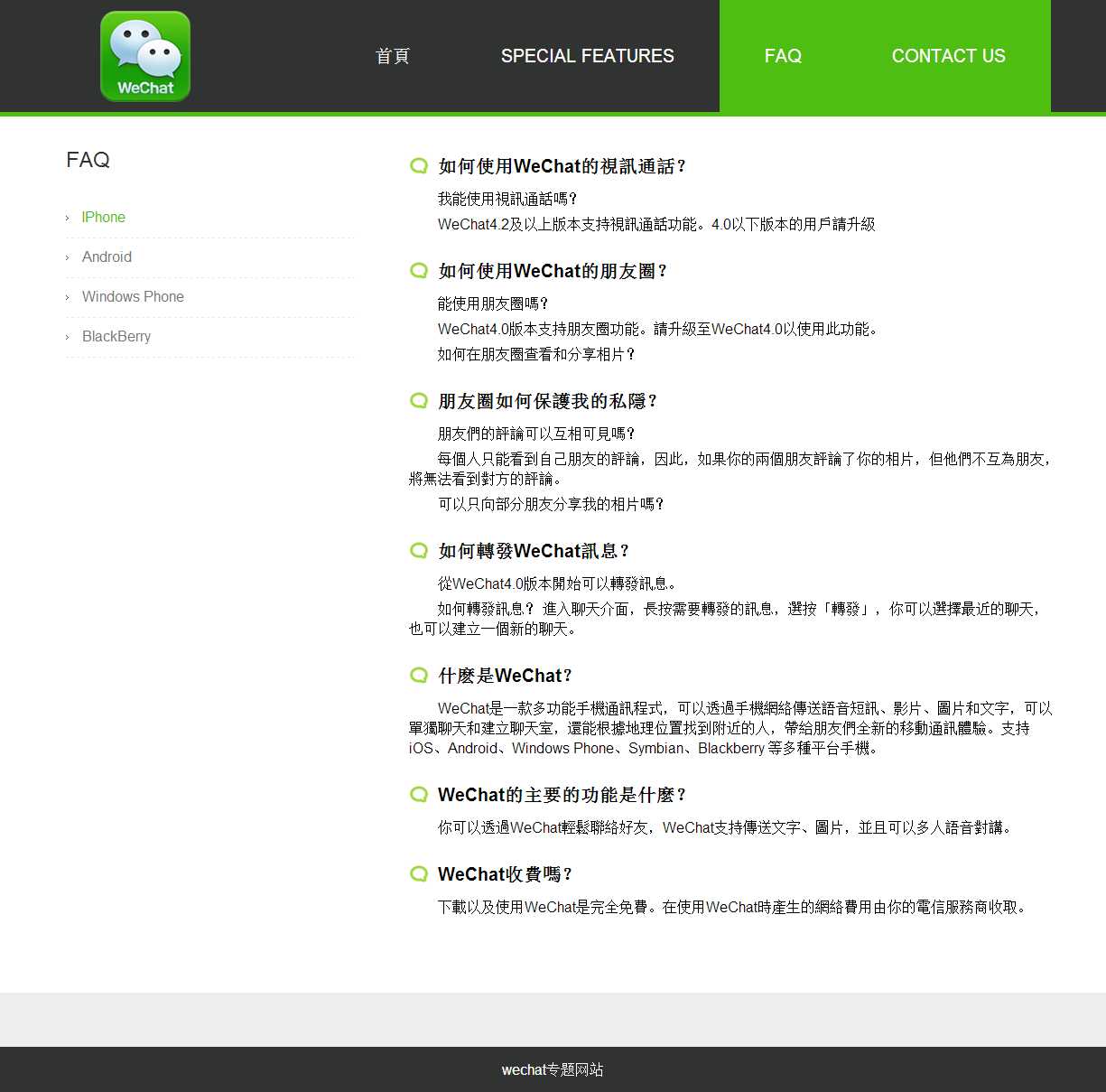
Task: Click the FAQ title above the sidebar list
Action: 88,160
